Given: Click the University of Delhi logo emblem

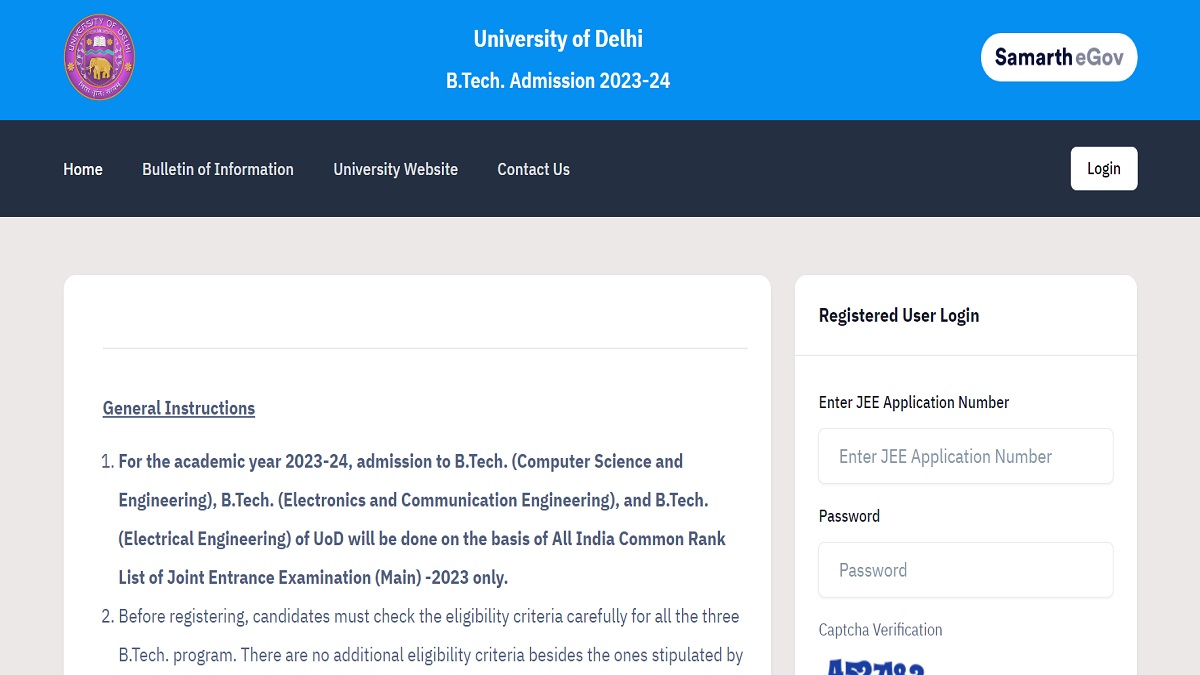Looking at the screenshot, I should tap(99, 57).
